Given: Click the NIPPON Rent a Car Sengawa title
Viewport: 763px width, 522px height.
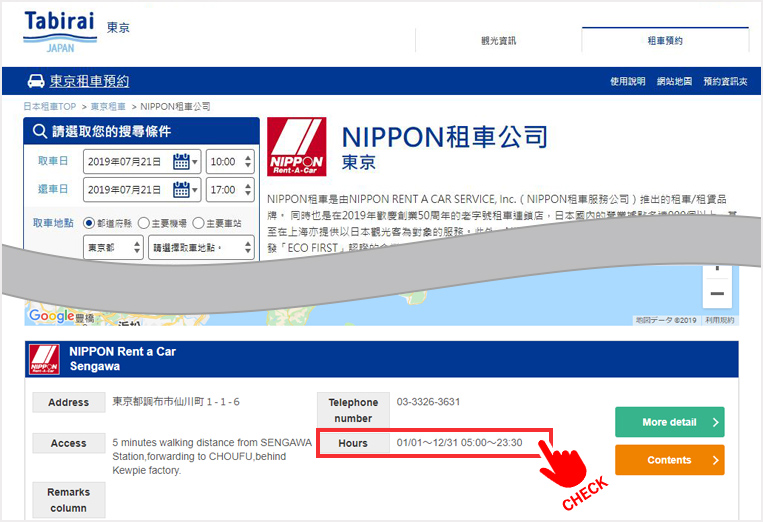Looking at the screenshot, I should click(x=123, y=359).
